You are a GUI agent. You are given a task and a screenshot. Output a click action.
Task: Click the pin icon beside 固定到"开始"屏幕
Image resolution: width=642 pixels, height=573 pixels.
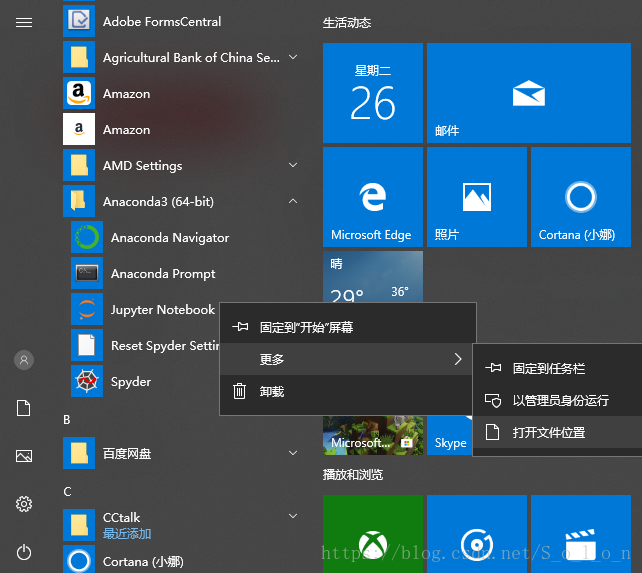click(240, 327)
